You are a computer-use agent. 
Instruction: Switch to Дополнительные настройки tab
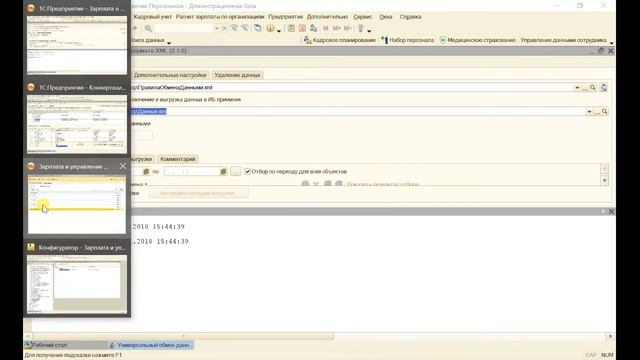(x=170, y=75)
